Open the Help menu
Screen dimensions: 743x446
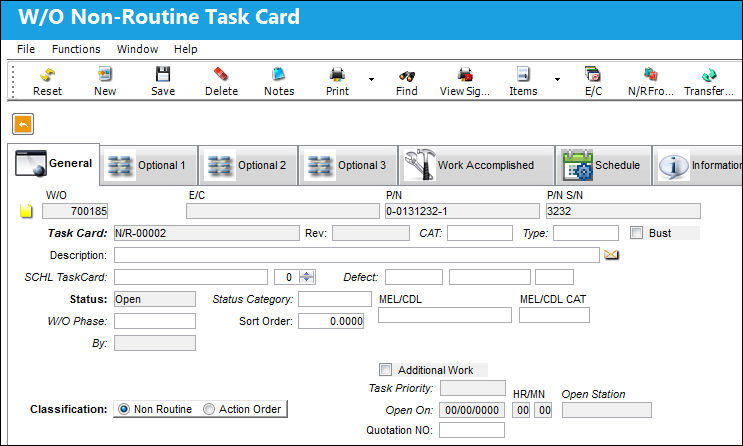(x=185, y=49)
